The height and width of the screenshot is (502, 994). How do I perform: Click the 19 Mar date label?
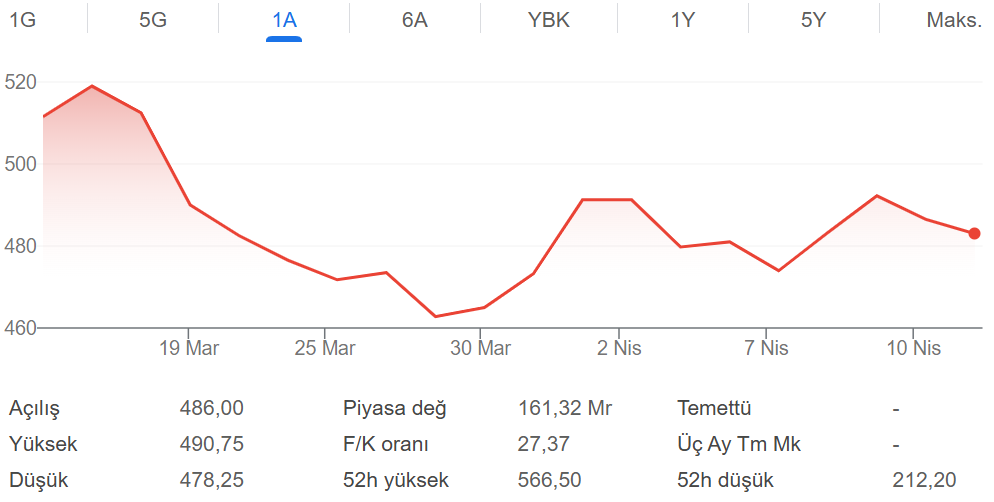[x=189, y=348]
